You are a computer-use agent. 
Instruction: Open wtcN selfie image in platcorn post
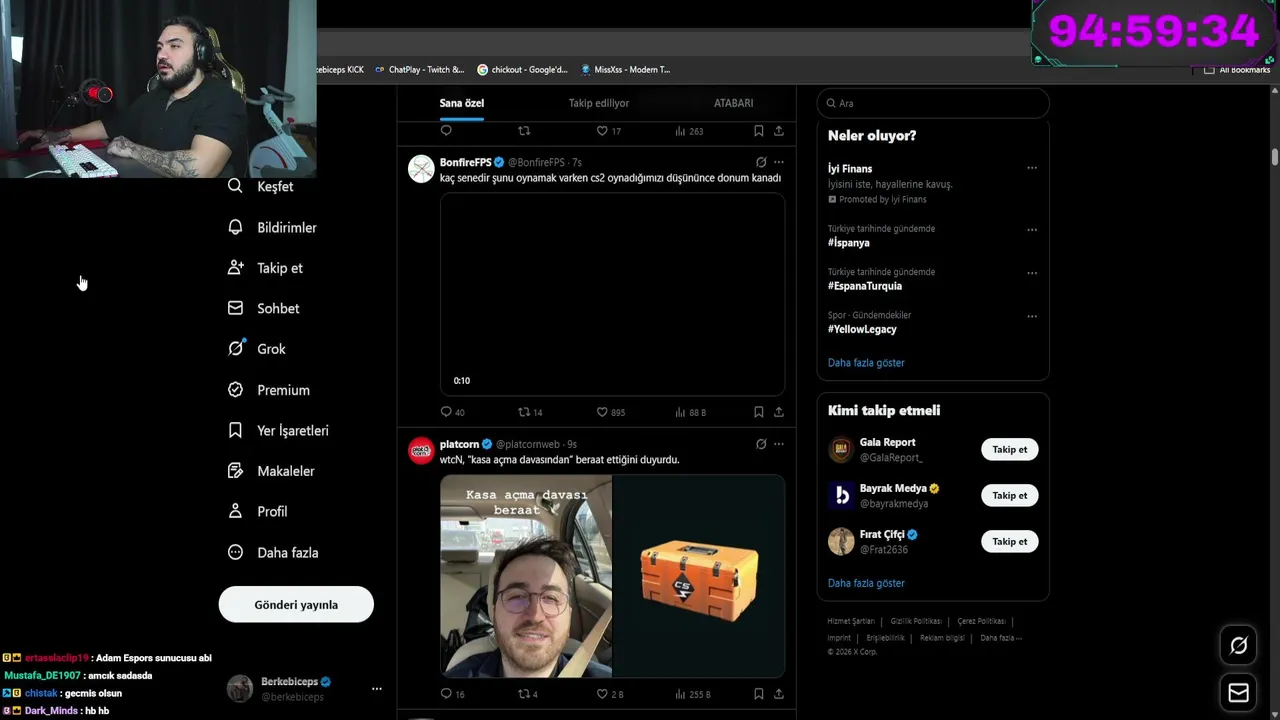pos(526,576)
